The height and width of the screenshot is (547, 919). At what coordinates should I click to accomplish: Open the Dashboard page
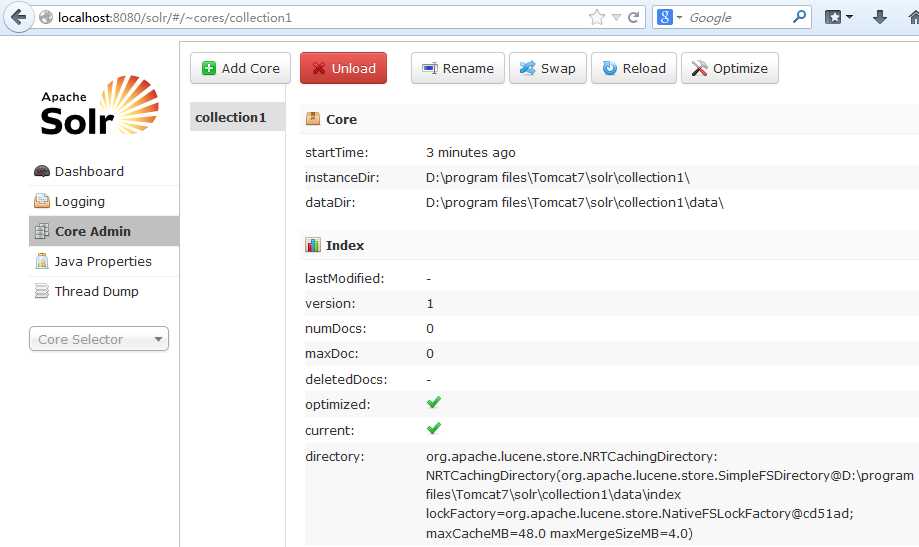[89, 171]
